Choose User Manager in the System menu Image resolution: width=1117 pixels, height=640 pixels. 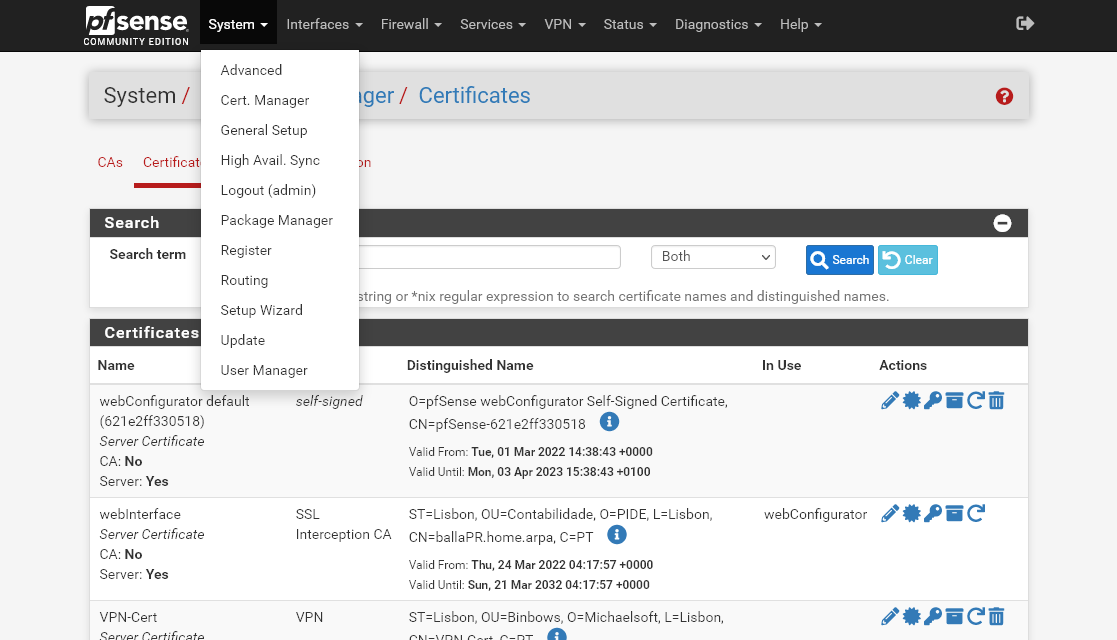pyautogui.click(x=264, y=370)
